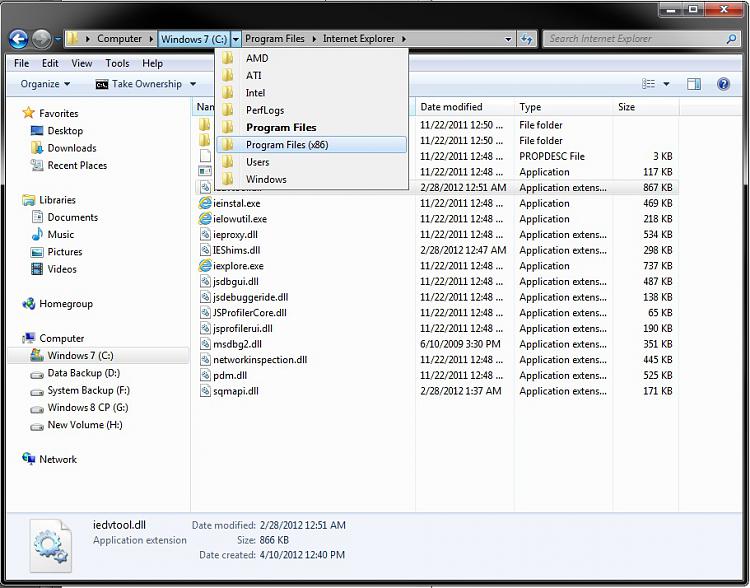Screen dimensions: 750x588
Task: Go back with the blue Back arrow
Action: [x=19, y=39]
